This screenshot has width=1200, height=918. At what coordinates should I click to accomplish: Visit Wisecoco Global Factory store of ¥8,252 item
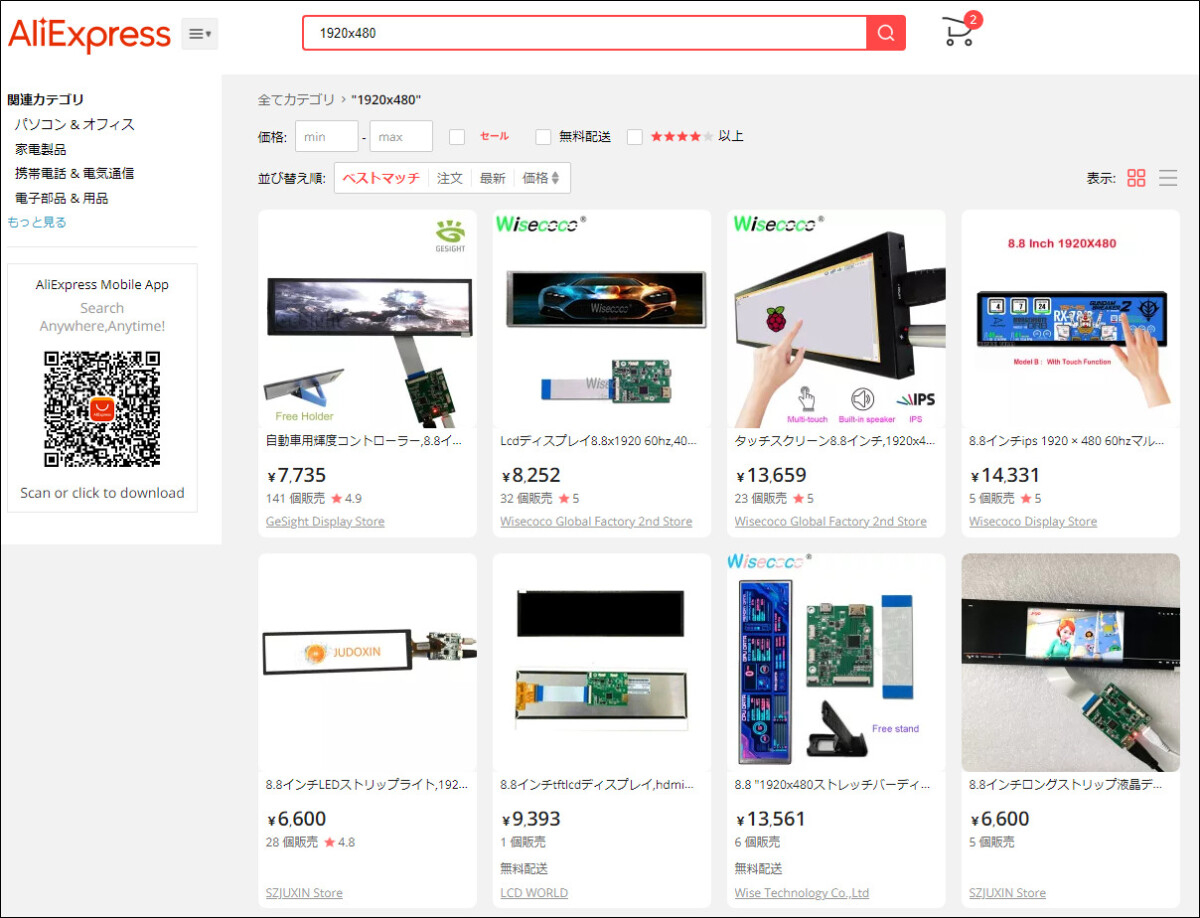[x=596, y=521]
